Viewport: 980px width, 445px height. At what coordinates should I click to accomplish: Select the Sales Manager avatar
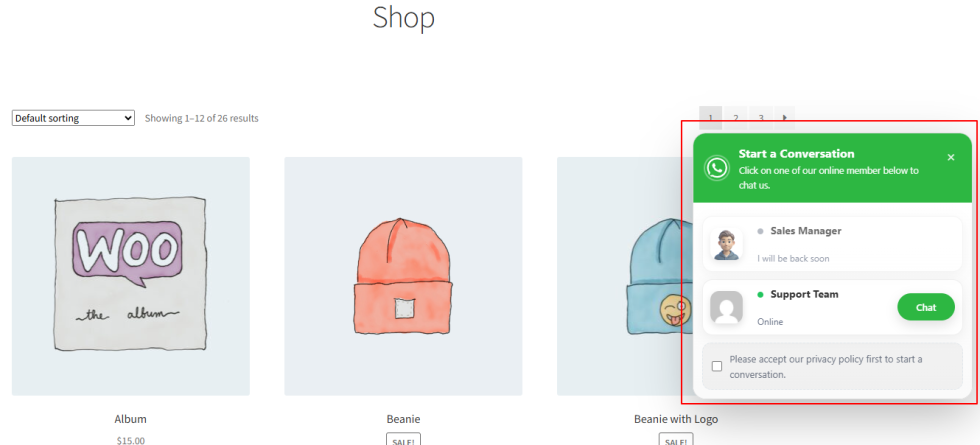click(x=726, y=244)
